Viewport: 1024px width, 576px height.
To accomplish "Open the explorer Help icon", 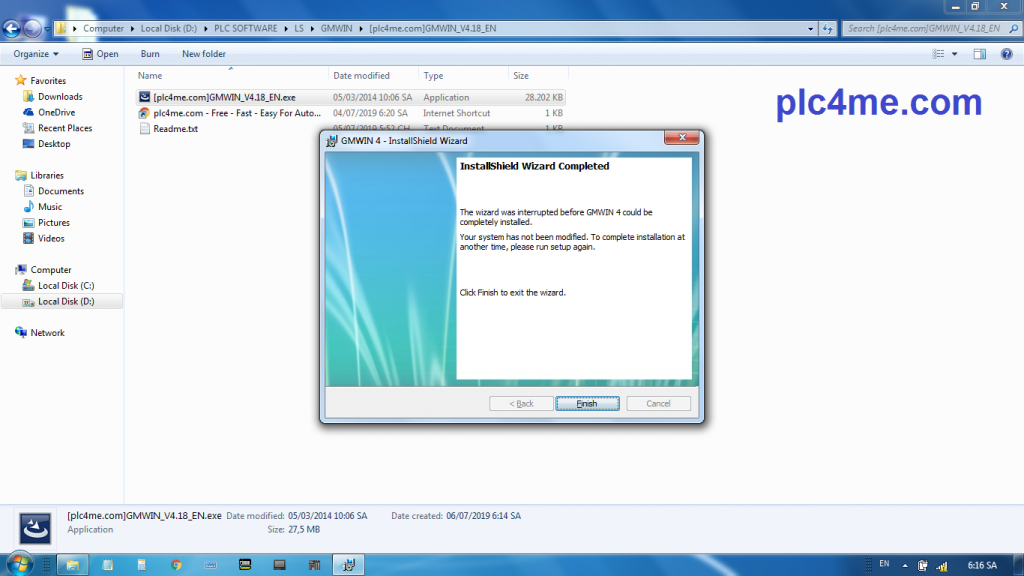I will pos(1005,54).
